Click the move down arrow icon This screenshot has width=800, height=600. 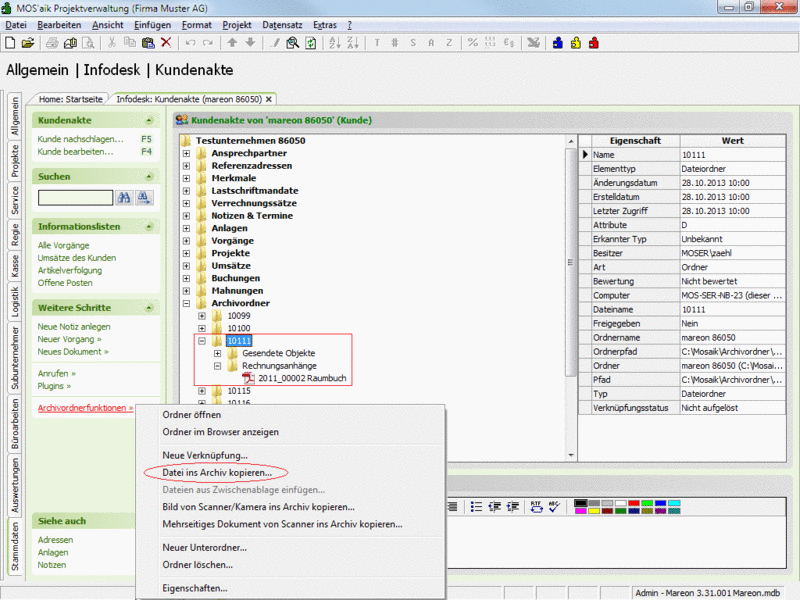point(250,42)
